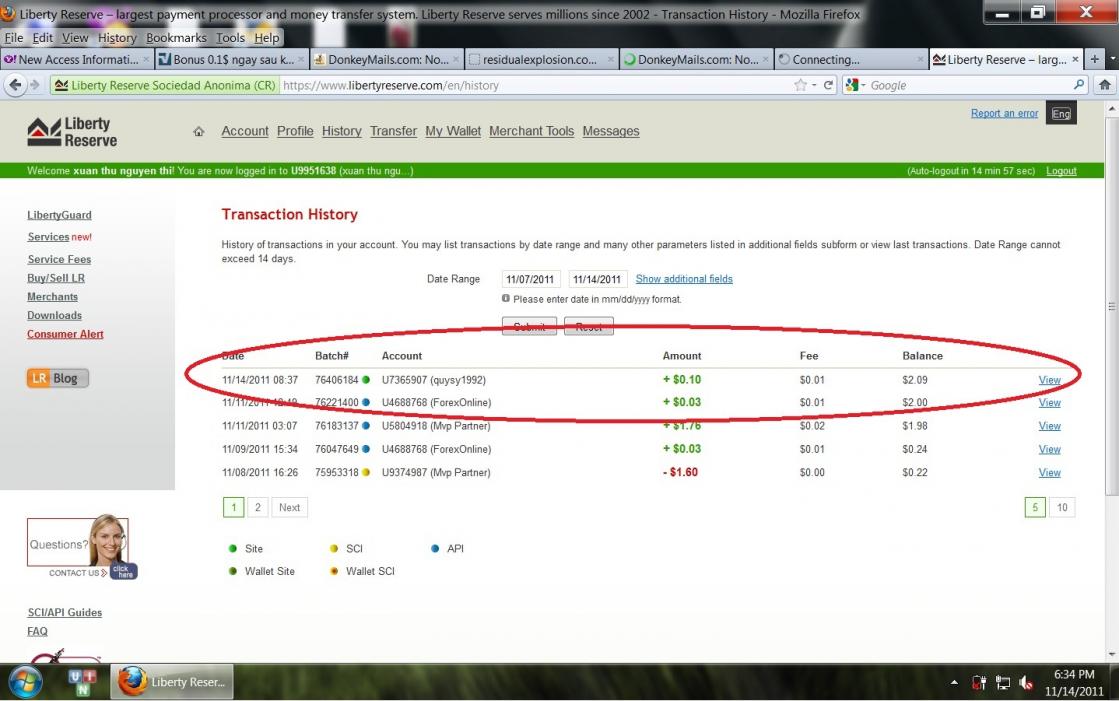This screenshot has width=1119, height=701.
Task: Click the Eng language icon
Action: [x=1061, y=114]
